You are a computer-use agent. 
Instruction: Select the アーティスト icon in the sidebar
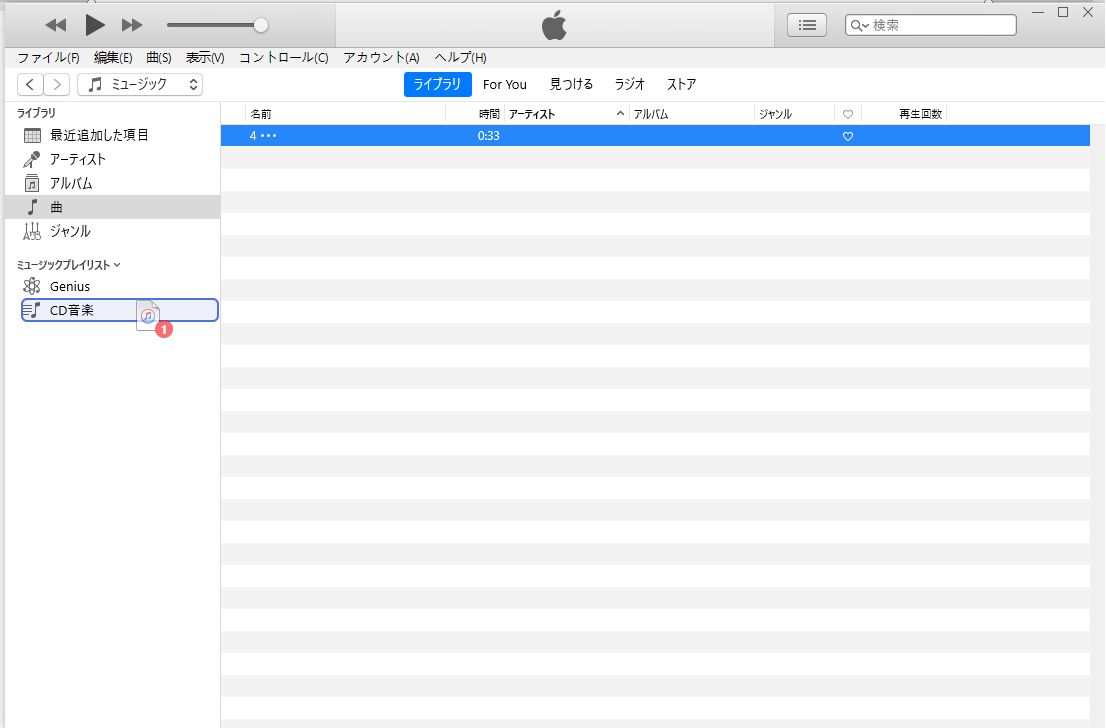point(34,159)
